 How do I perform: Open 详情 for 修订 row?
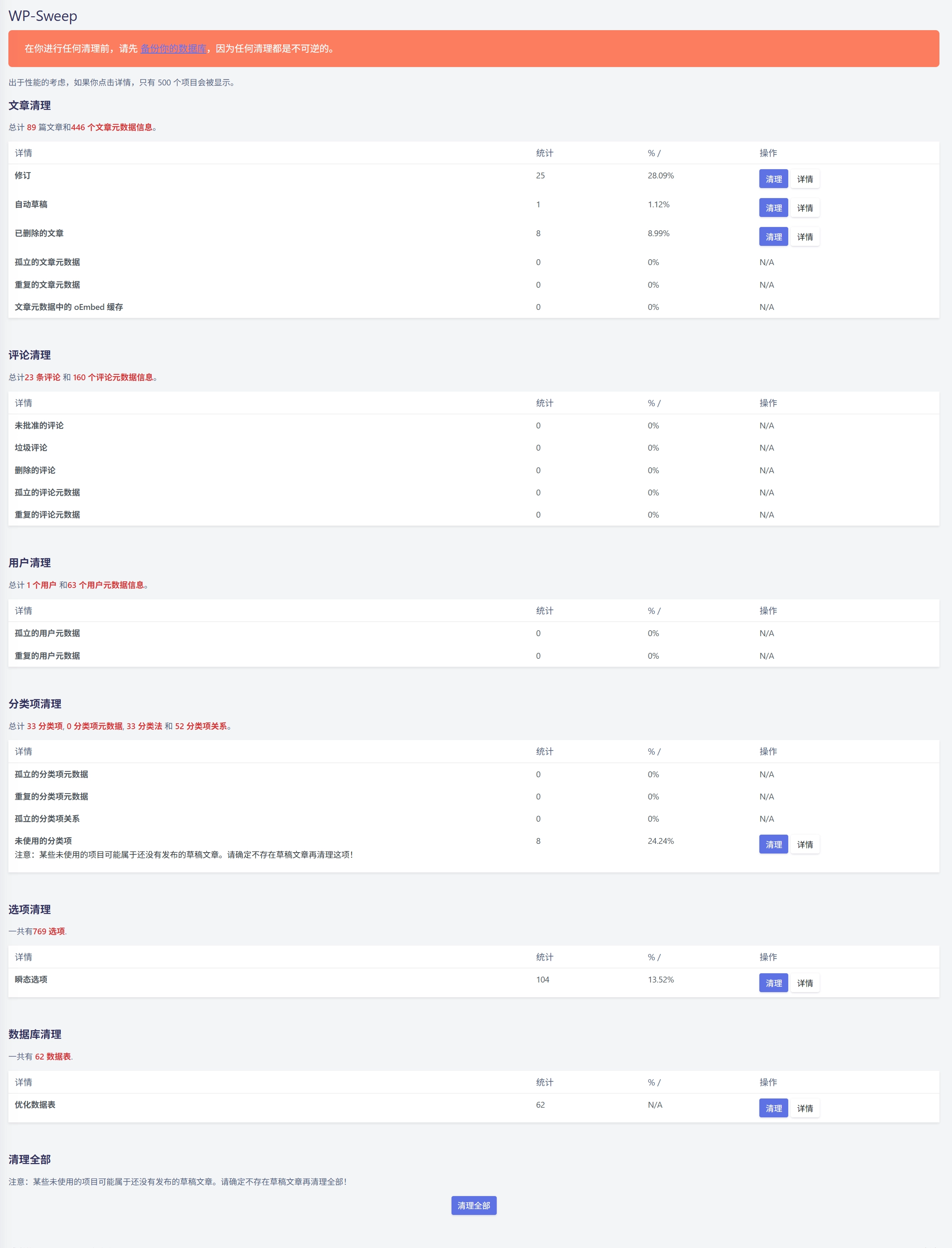(x=805, y=179)
